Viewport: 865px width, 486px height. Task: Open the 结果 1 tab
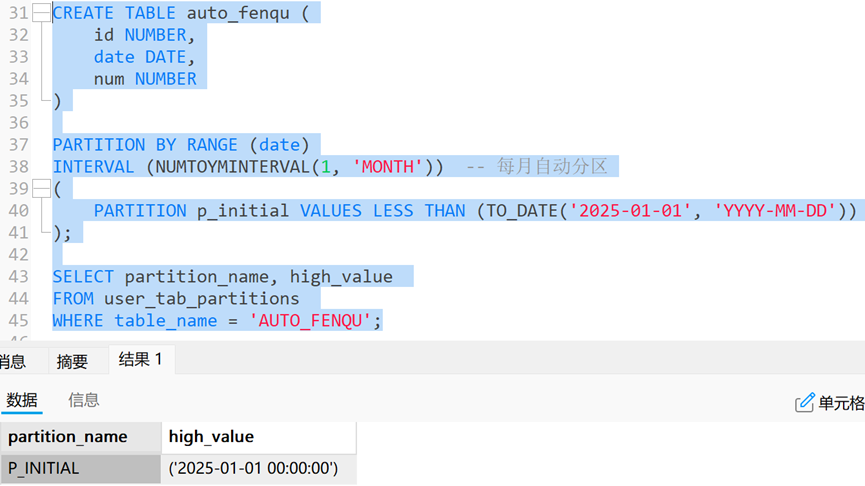point(140,360)
